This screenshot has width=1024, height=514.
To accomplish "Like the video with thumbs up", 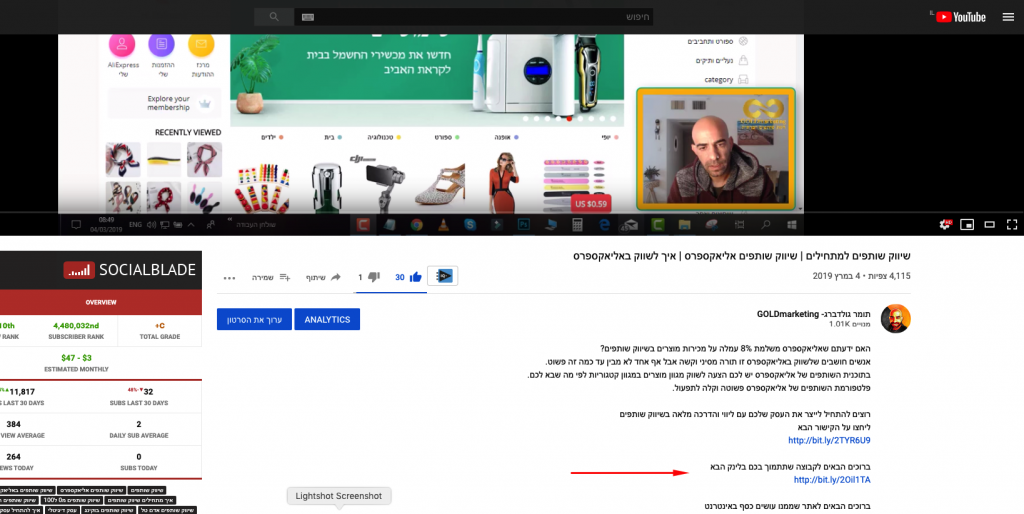I will [x=415, y=277].
